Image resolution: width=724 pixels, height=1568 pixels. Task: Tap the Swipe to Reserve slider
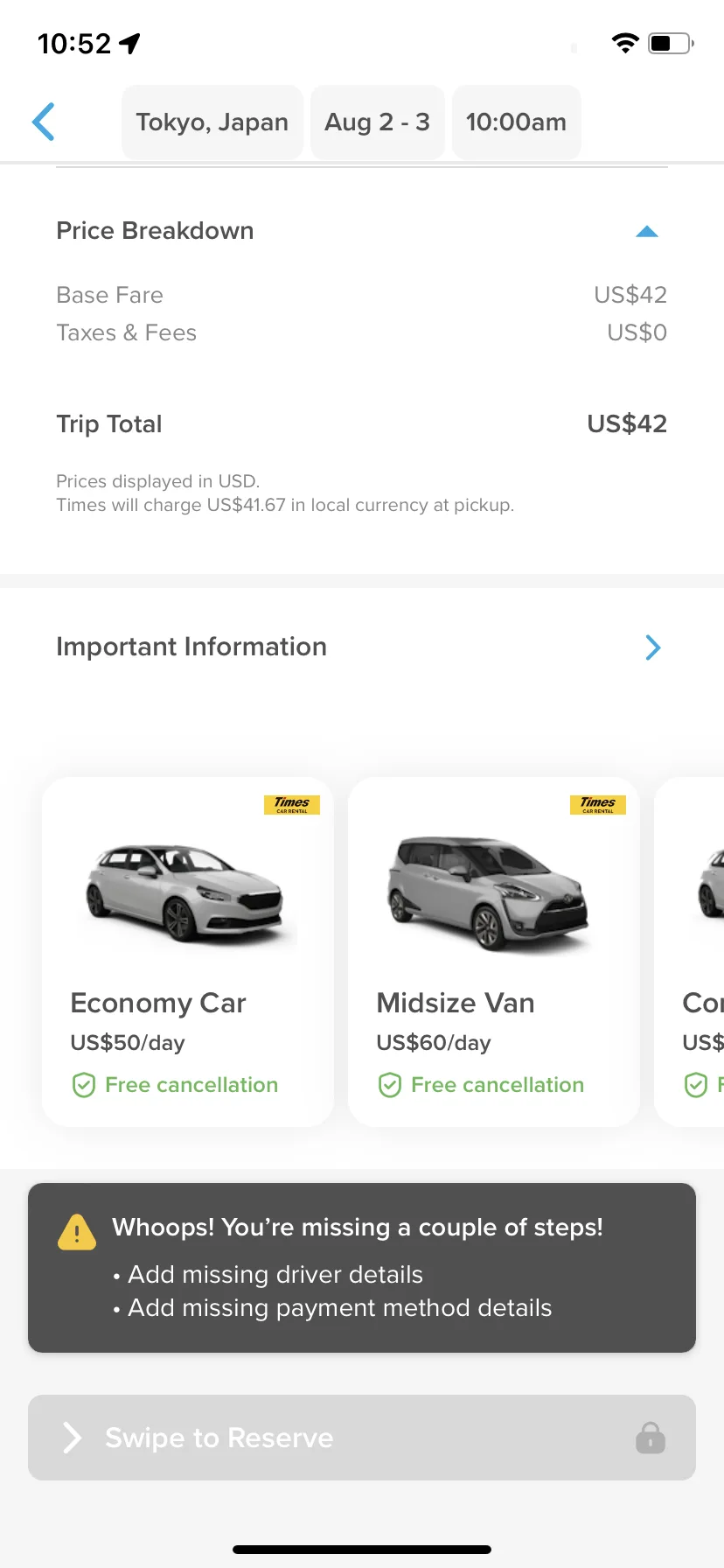(x=362, y=1438)
